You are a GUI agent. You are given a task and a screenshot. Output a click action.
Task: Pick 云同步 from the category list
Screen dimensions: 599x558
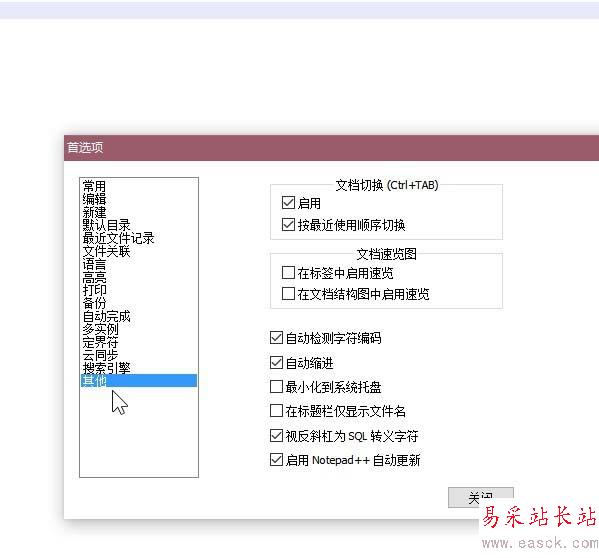[139, 354]
